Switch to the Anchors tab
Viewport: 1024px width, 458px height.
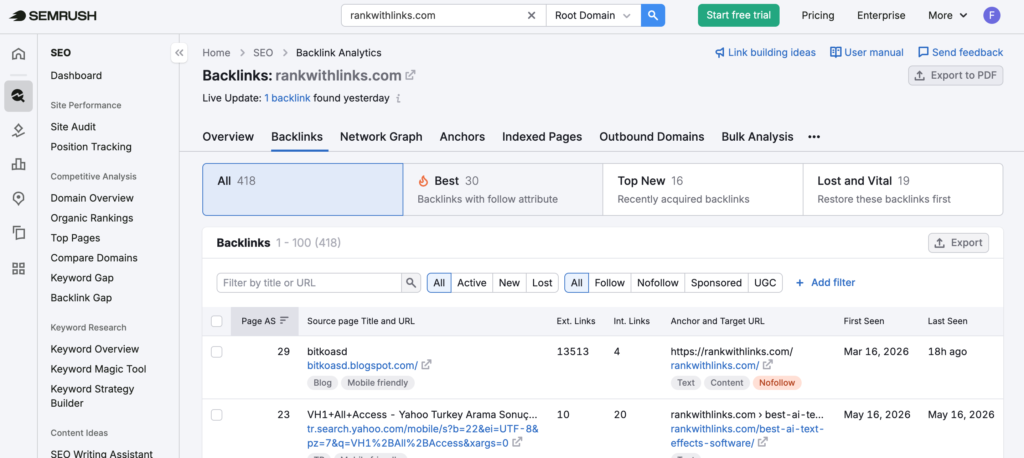[x=462, y=137]
